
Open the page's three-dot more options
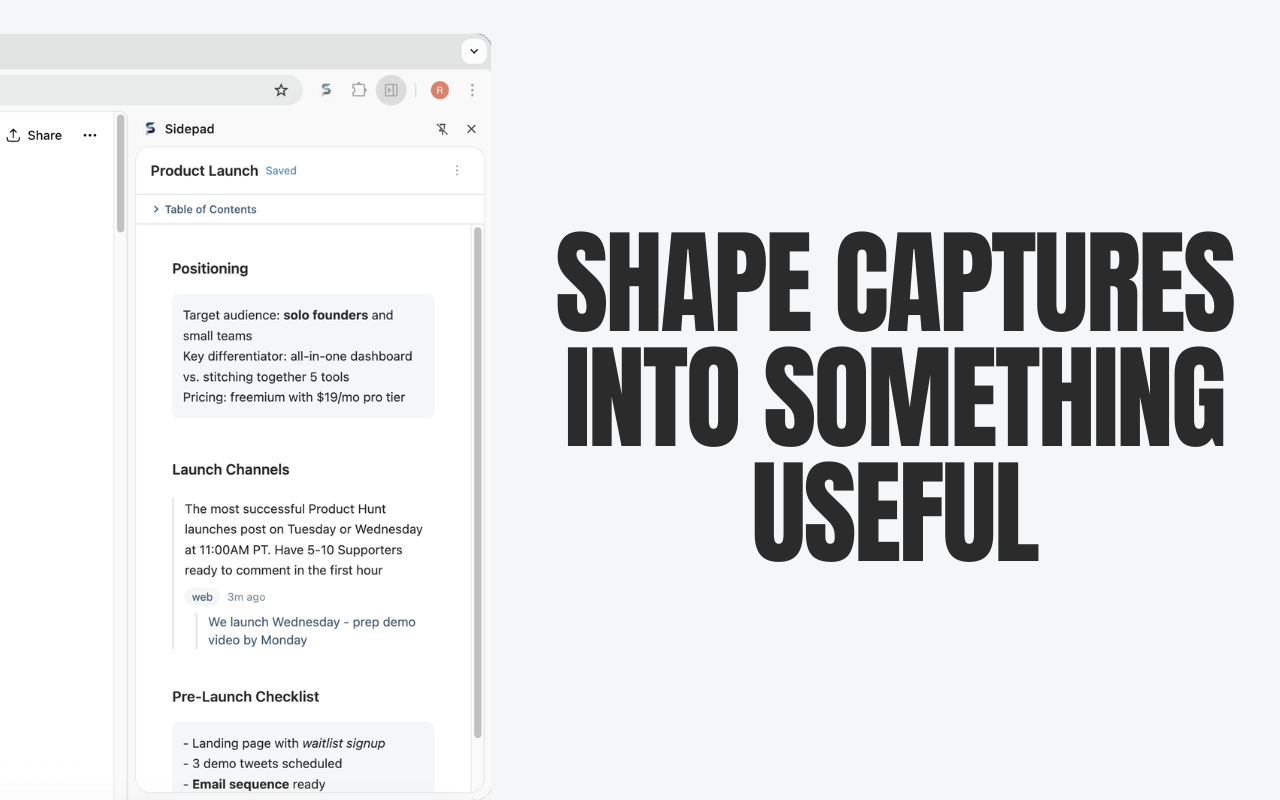[90, 134]
